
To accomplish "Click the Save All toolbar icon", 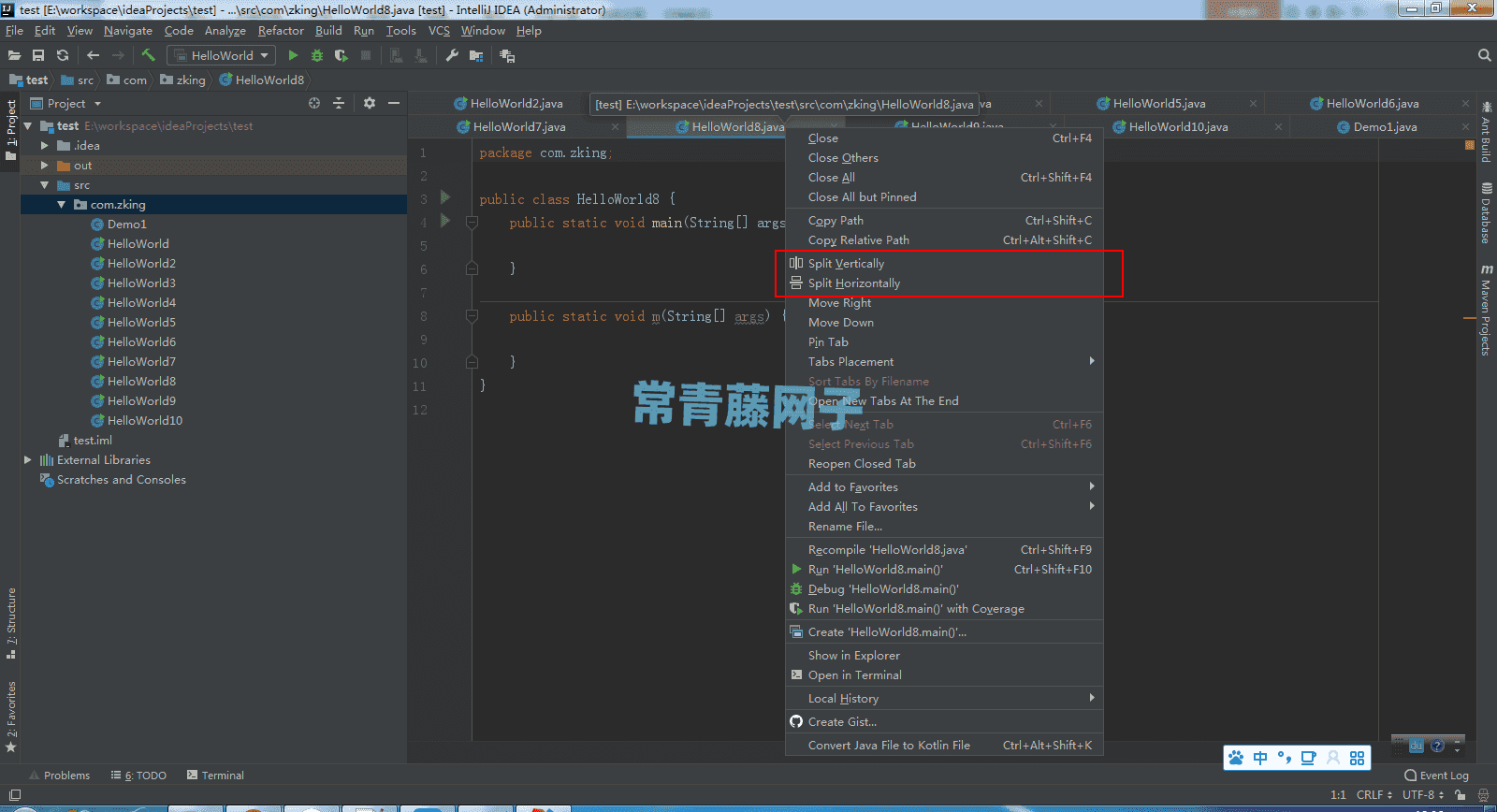I will [38, 56].
